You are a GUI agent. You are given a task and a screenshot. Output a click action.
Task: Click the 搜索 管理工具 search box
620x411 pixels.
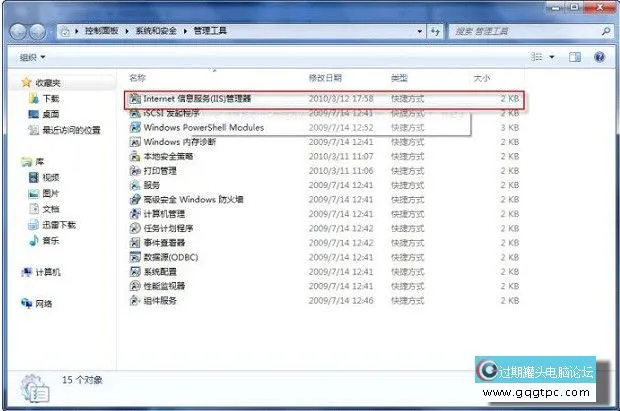(x=526, y=31)
